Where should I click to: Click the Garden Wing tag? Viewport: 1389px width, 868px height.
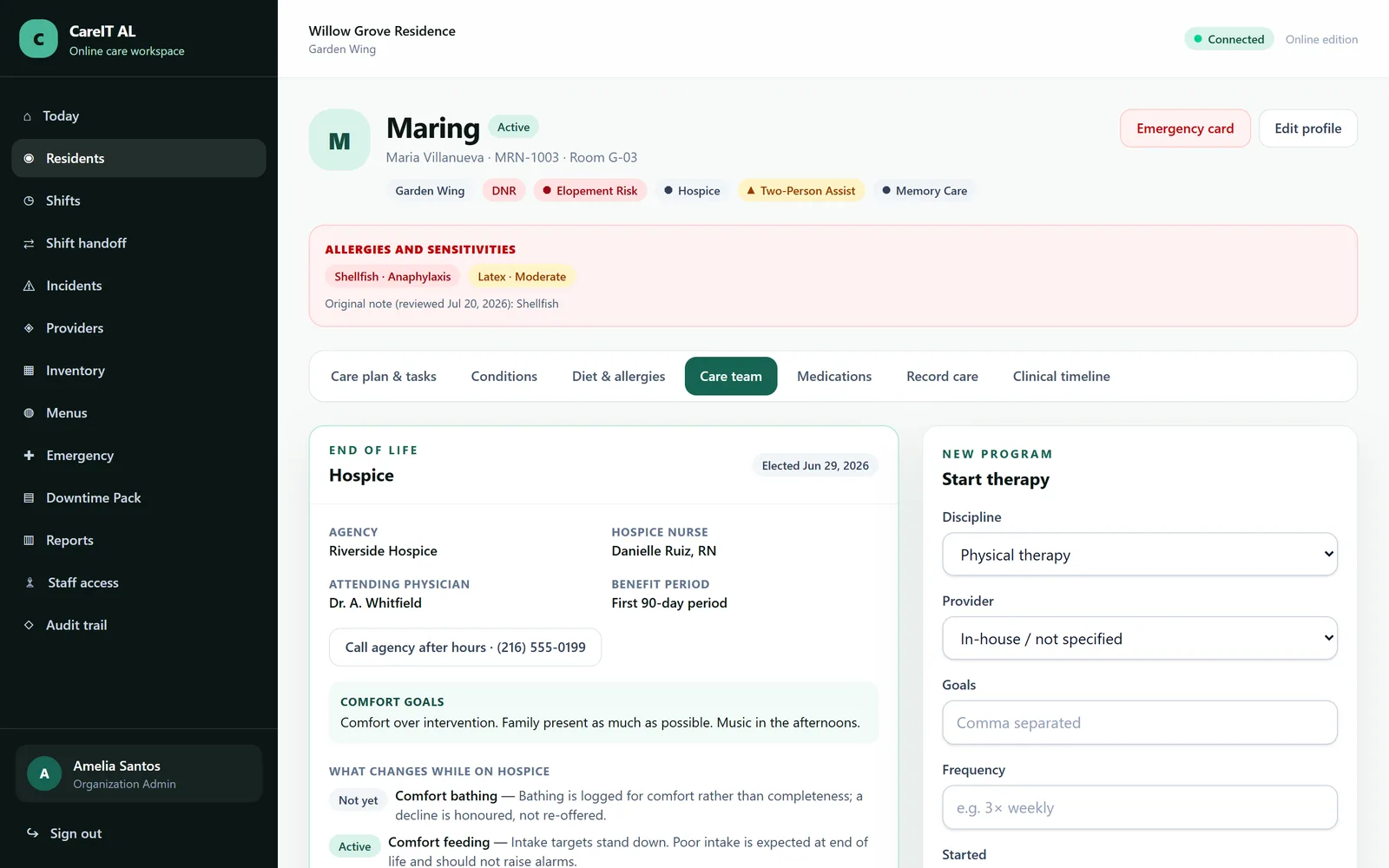[x=430, y=191]
